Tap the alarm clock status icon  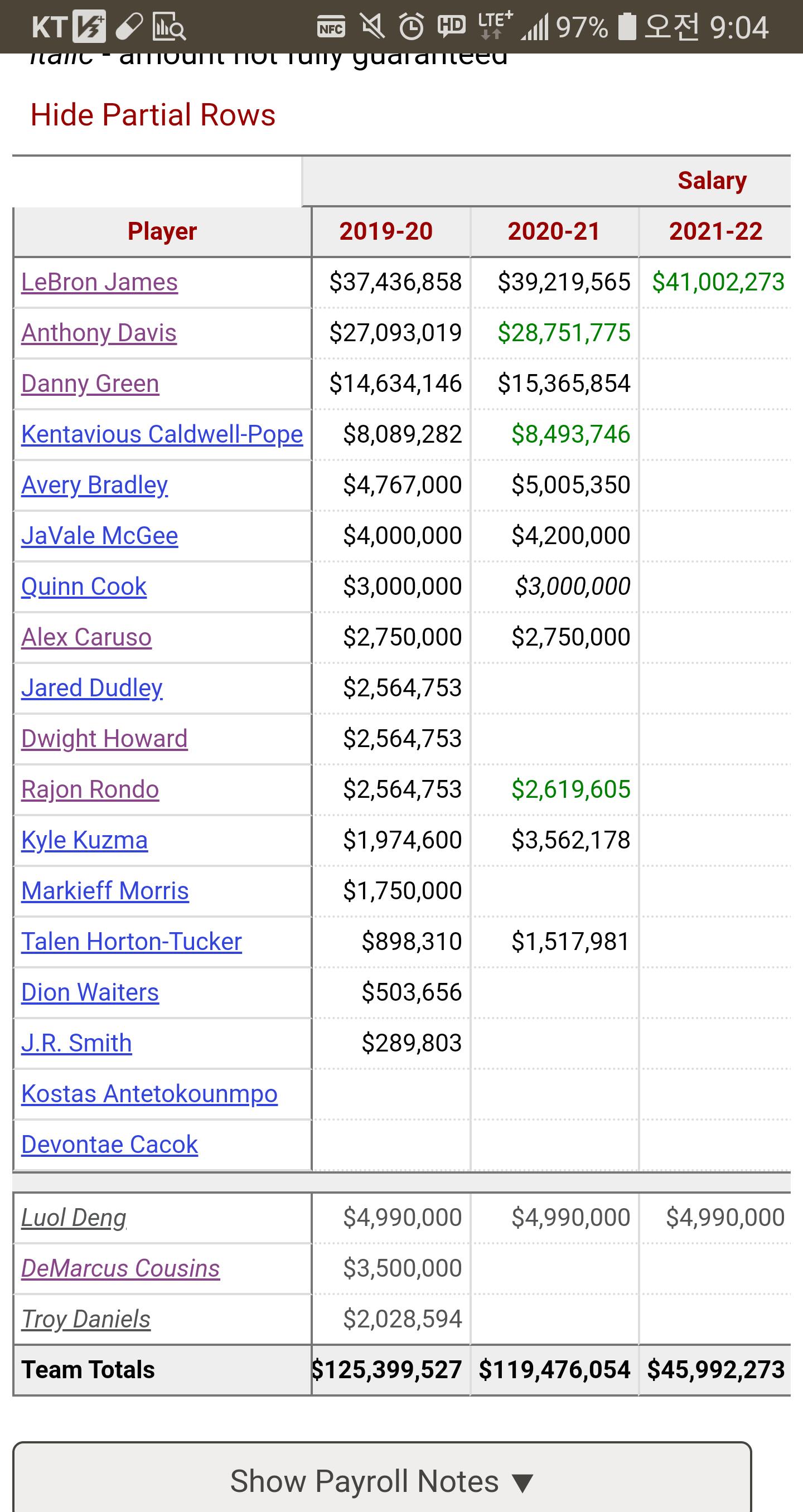[411, 27]
